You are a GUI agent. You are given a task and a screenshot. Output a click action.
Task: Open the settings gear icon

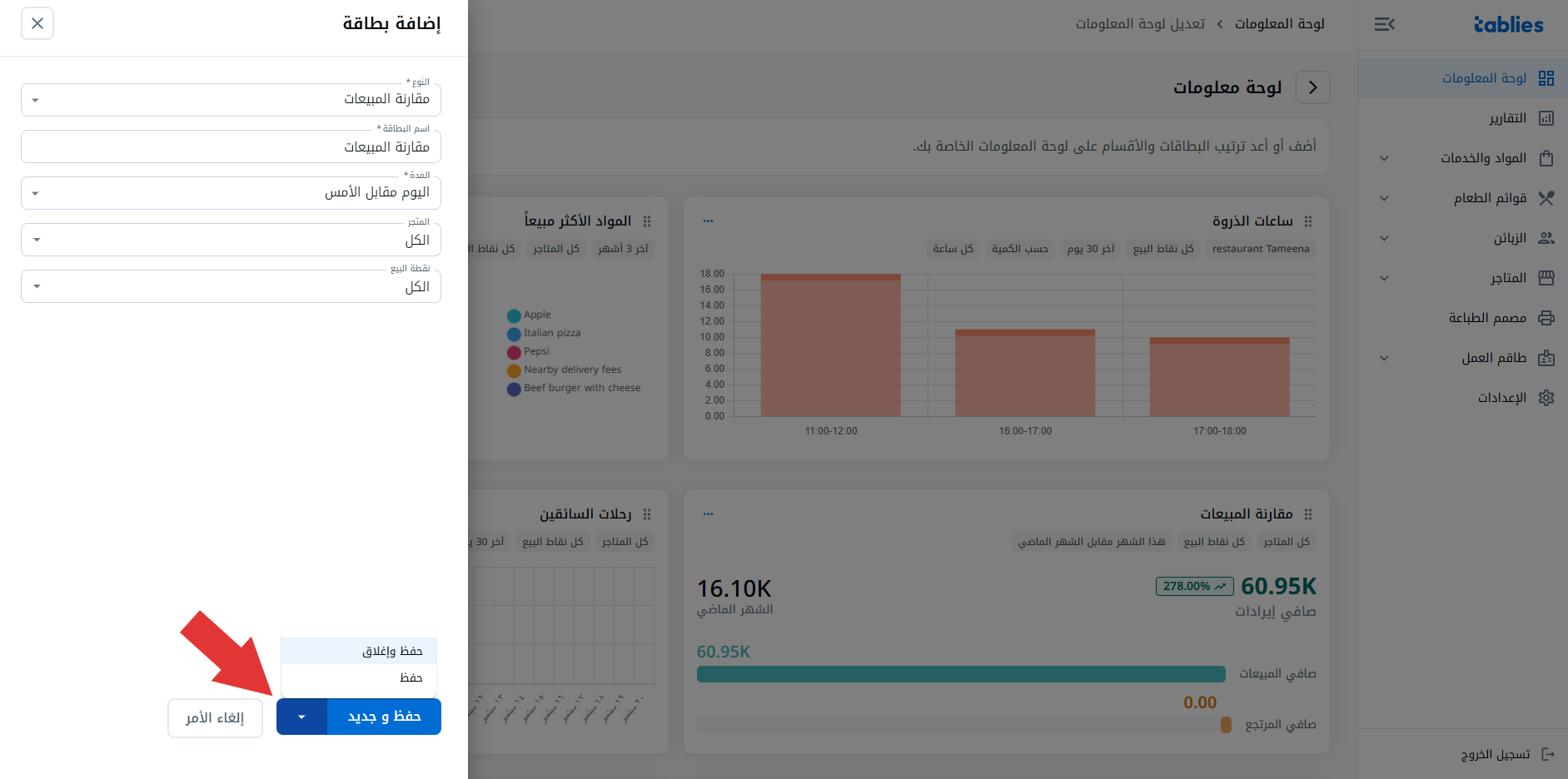[x=1546, y=398]
